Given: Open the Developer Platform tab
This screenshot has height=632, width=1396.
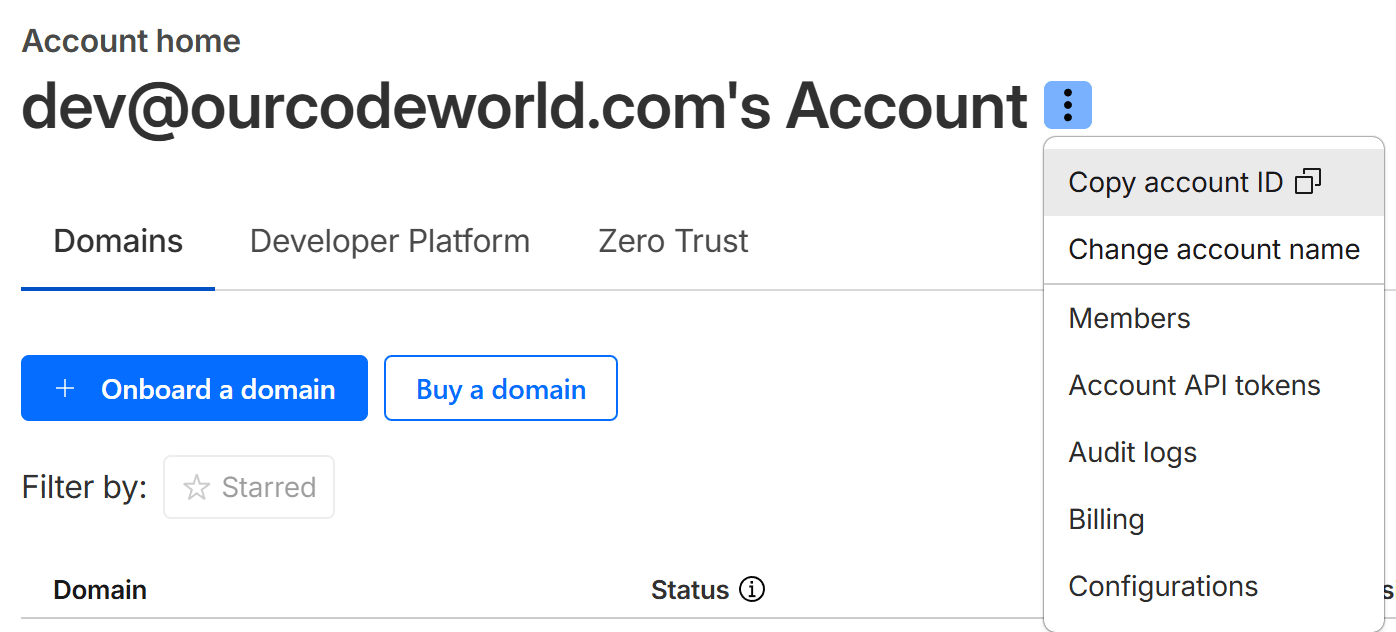Looking at the screenshot, I should (x=390, y=242).
